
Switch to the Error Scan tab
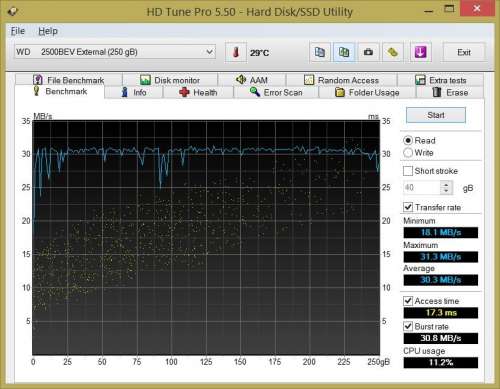pos(276,92)
